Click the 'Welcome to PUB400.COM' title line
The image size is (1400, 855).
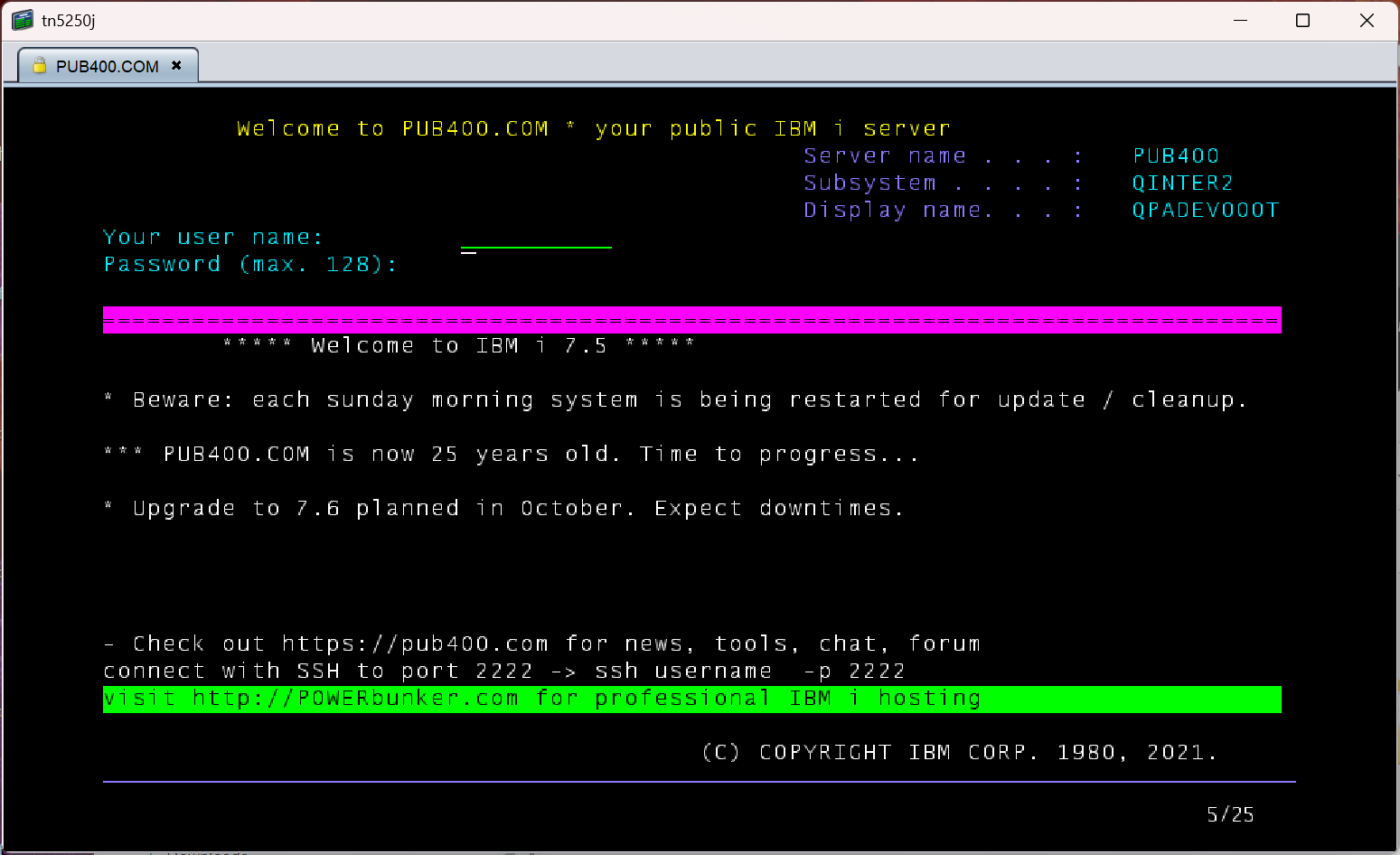click(x=593, y=128)
